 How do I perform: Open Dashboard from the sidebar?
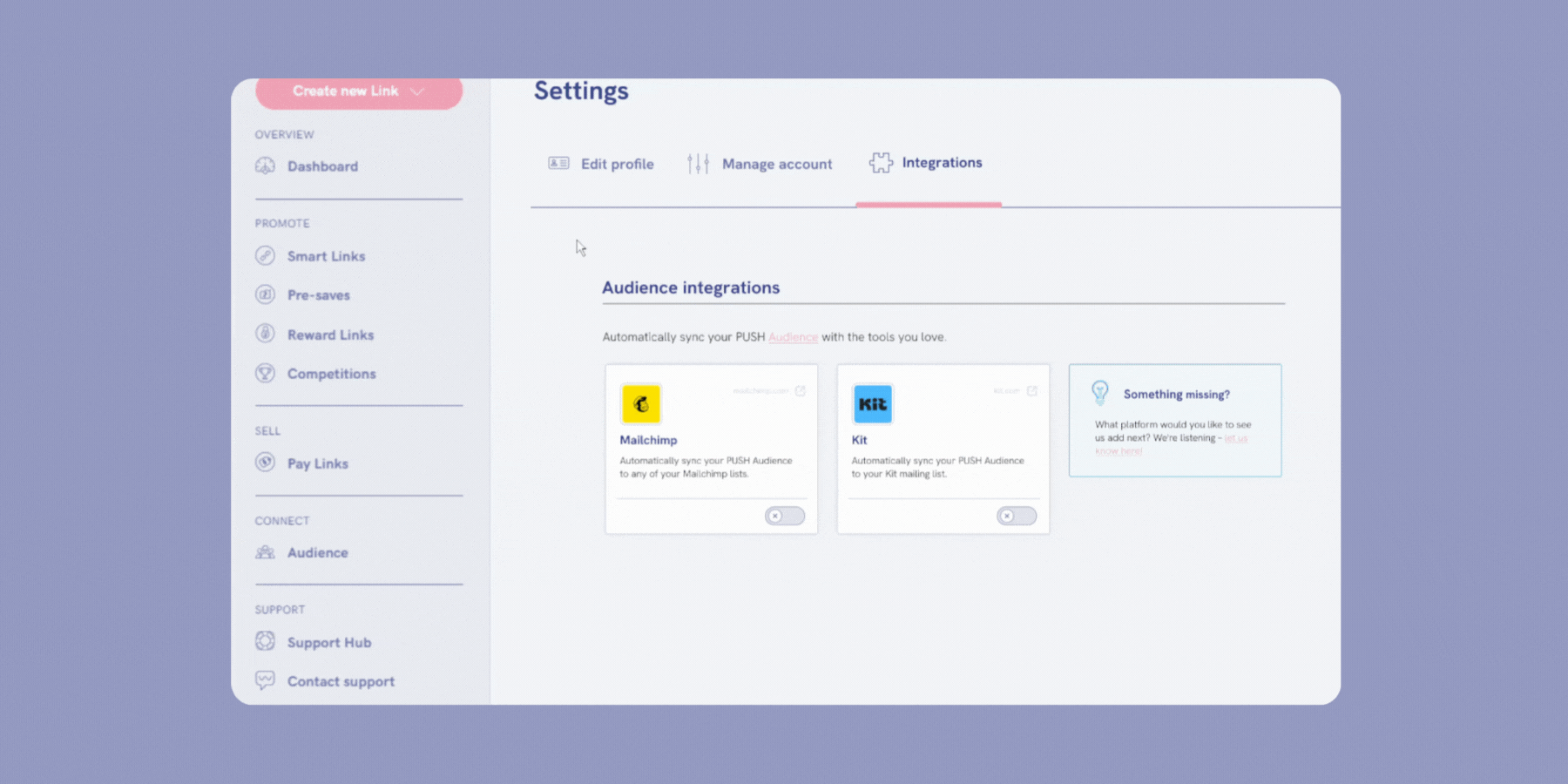click(307, 166)
